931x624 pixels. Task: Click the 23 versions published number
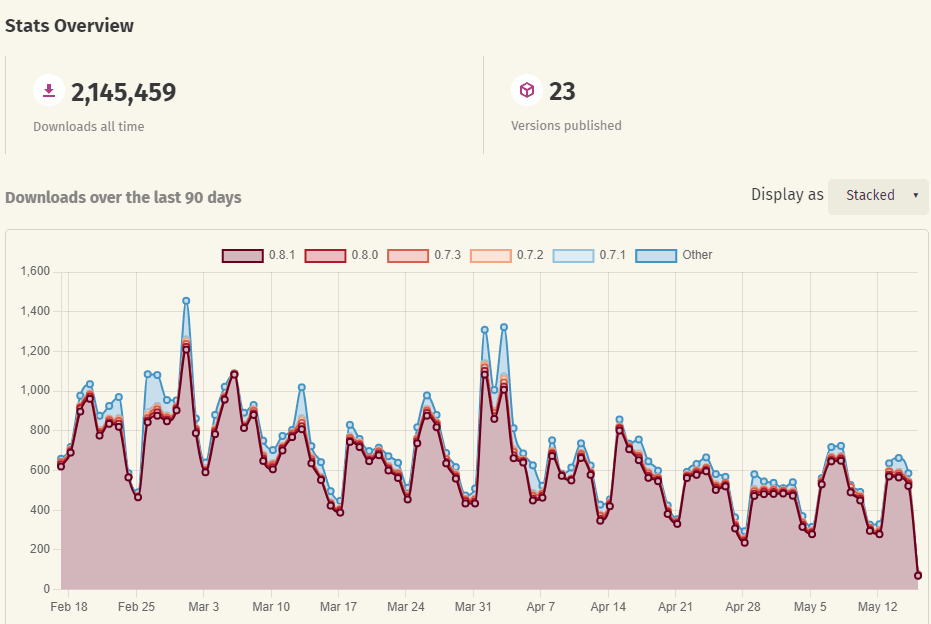point(562,91)
